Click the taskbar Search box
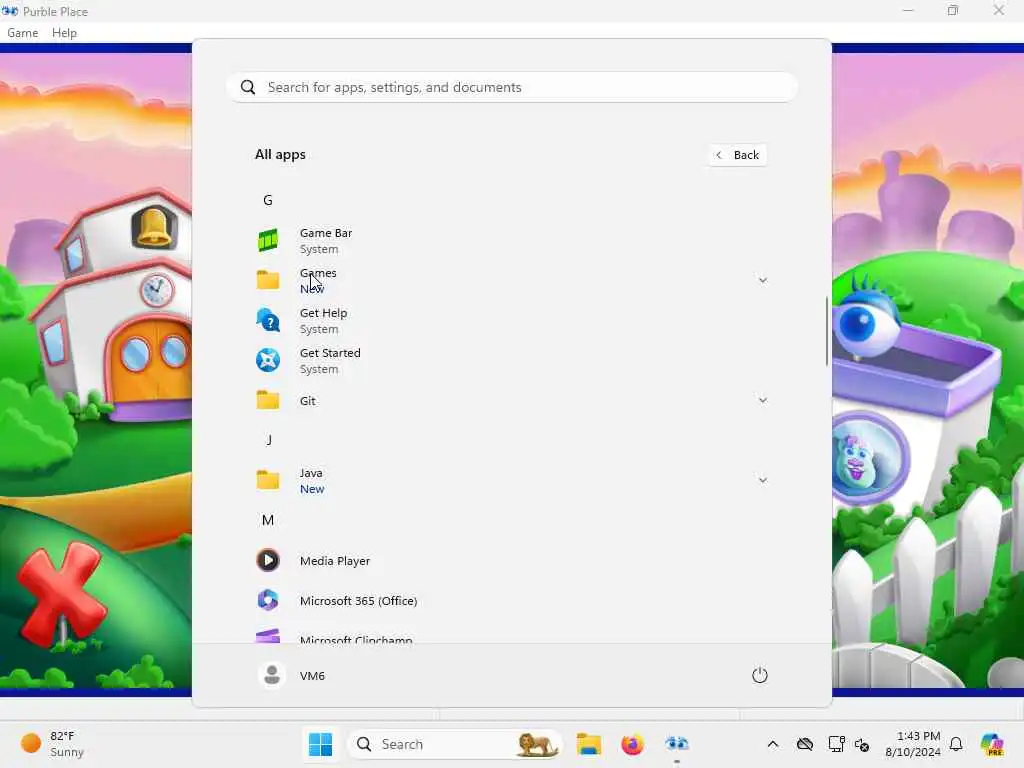 [455, 744]
